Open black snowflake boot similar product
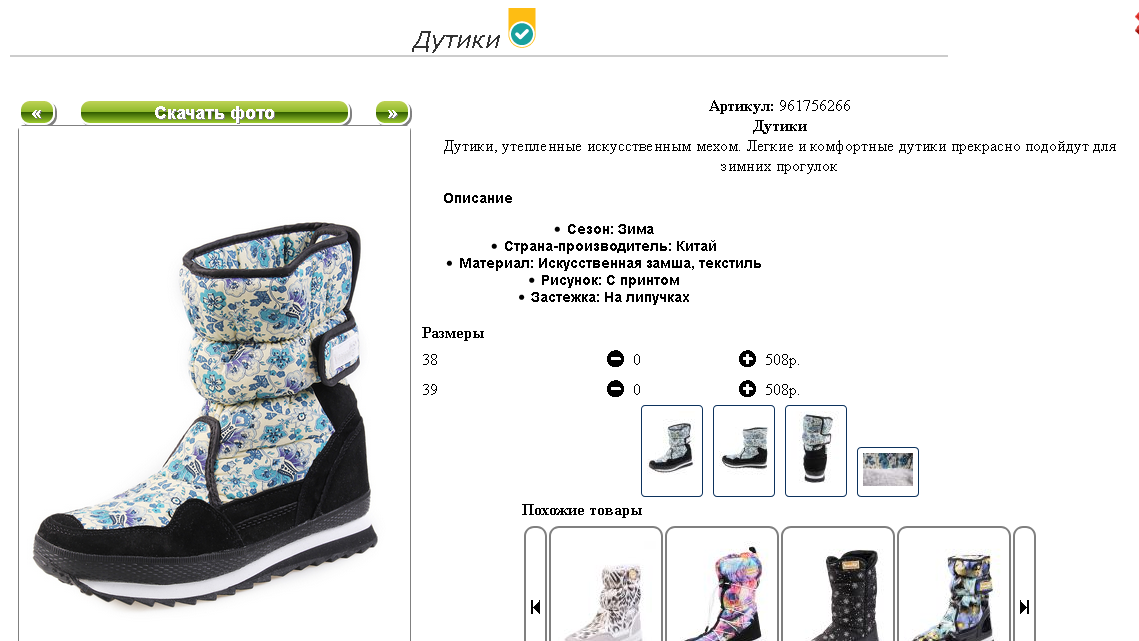 pyautogui.click(x=838, y=585)
